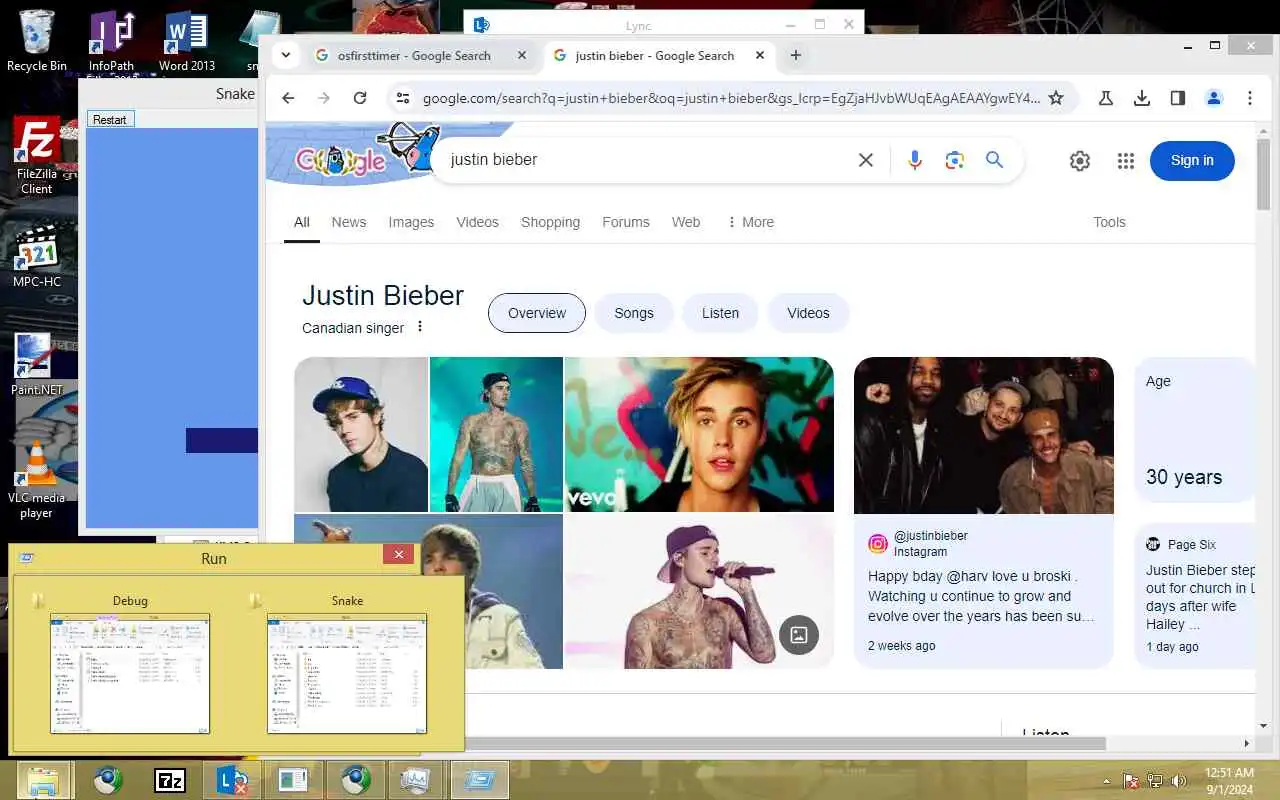Open the InfoPath desktop shortcut
1280x800 pixels.
[111, 40]
